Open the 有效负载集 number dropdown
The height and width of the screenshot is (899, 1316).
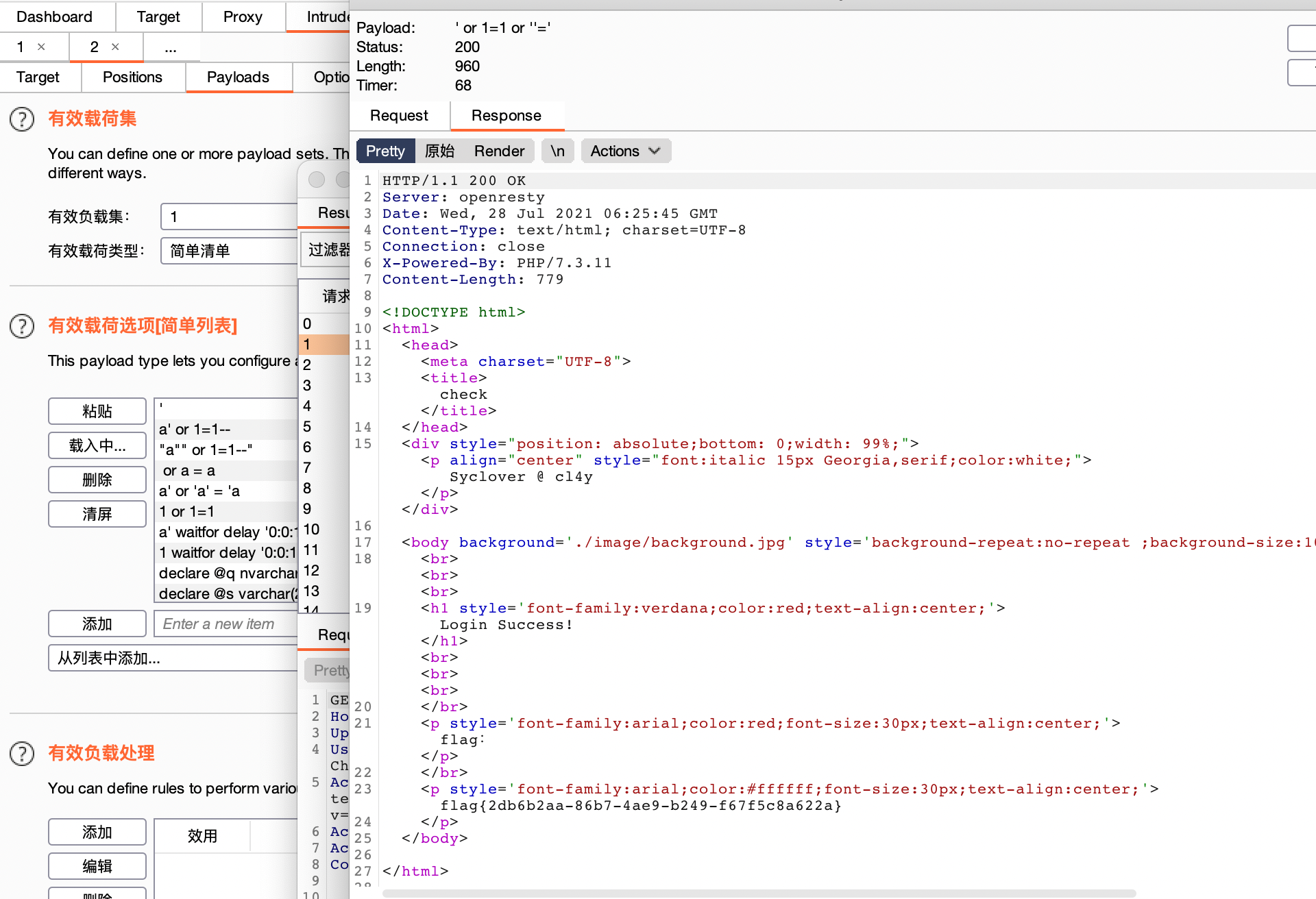tap(230, 217)
